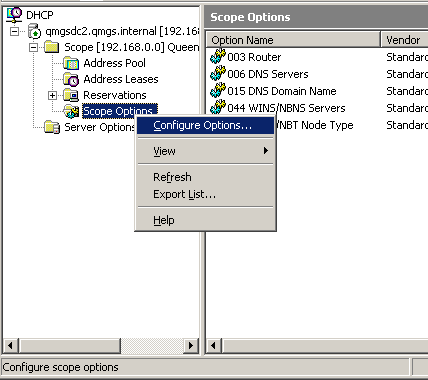The height and width of the screenshot is (380, 428).
Task: Select Scope [192.168.0.0] label
Action: [131, 47]
